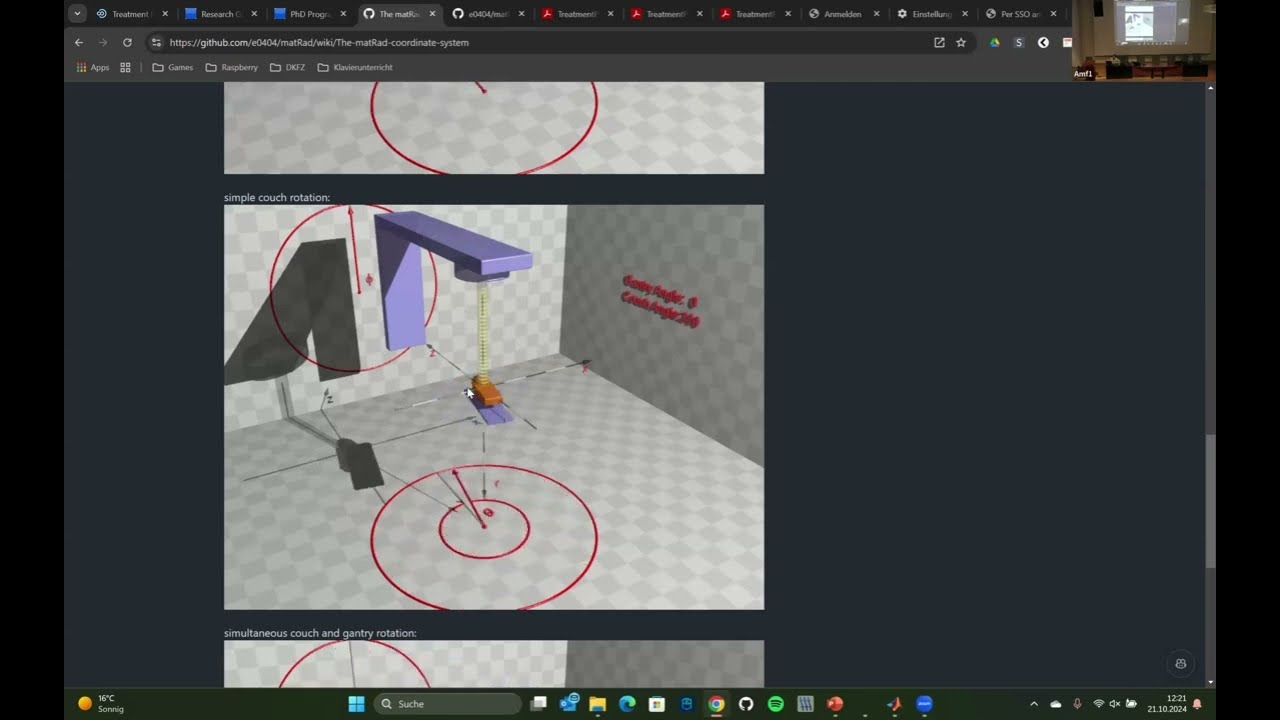1280x720 pixels.
Task: Close the Anmelden tab
Action: pos(877,14)
